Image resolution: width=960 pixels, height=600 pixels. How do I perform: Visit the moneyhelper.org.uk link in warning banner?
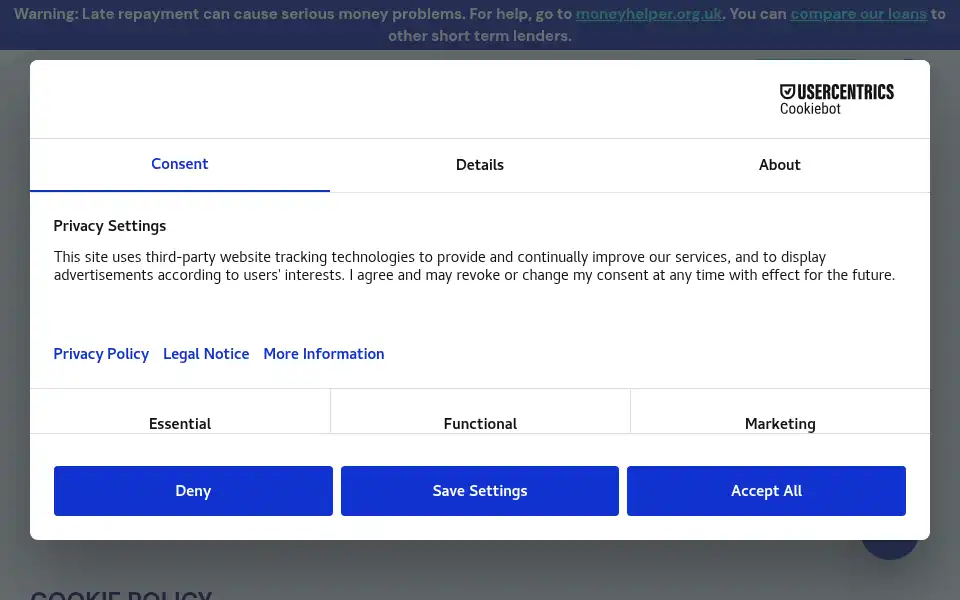click(x=648, y=13)
